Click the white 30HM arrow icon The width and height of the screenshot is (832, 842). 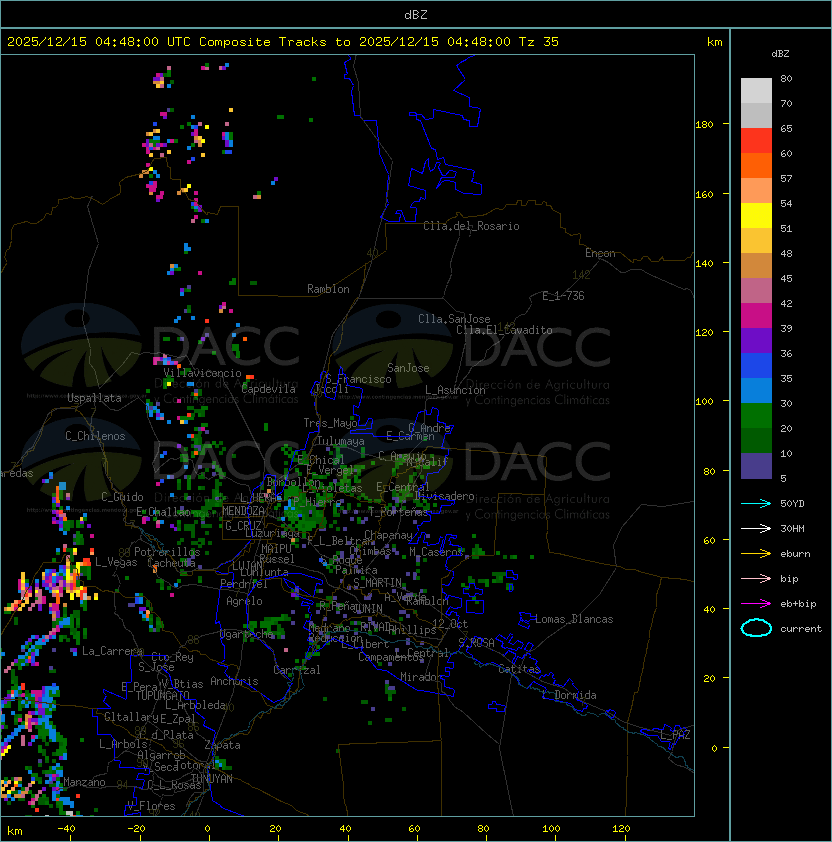(x=756, y=529)
